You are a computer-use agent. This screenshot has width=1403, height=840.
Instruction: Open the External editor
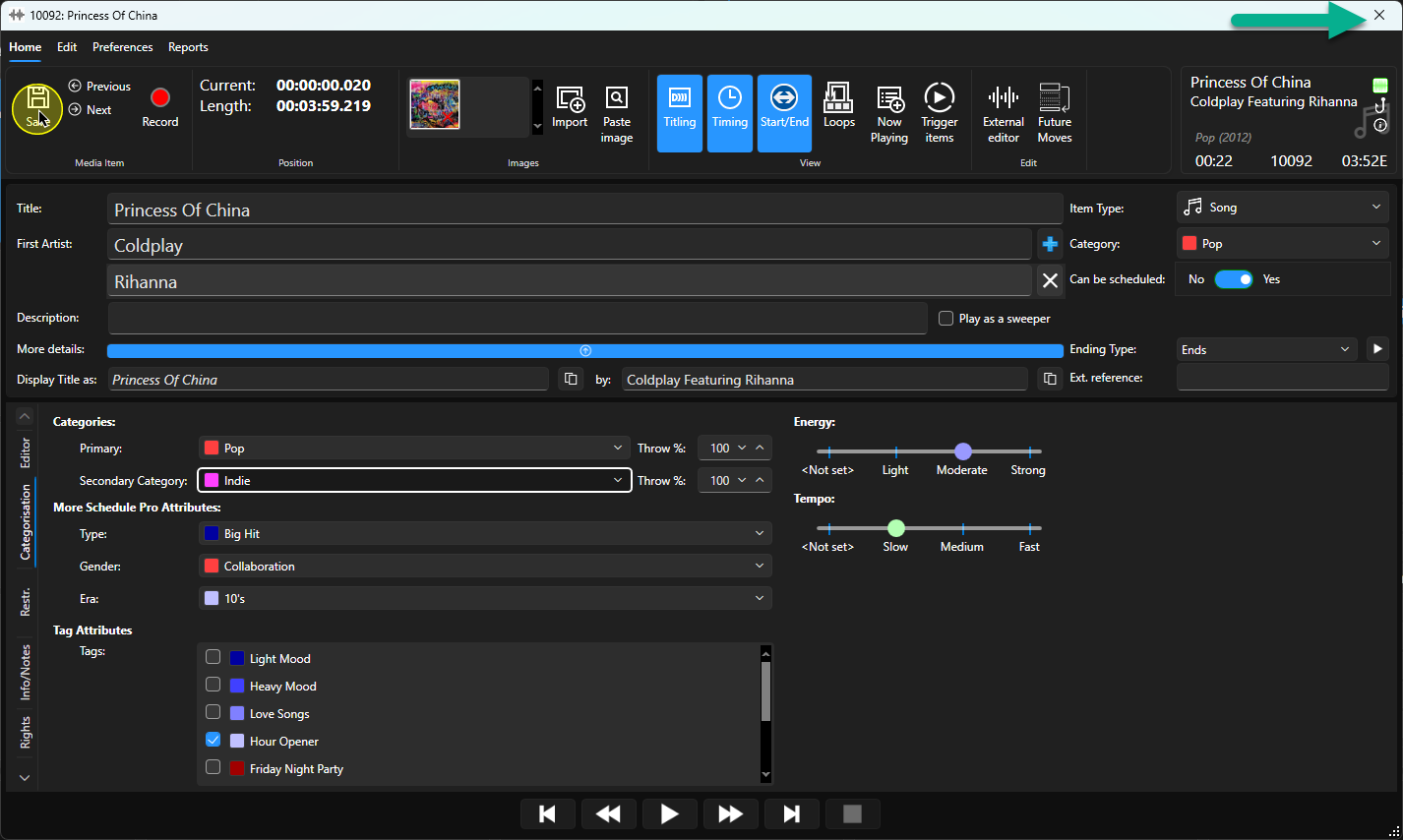coord(1004,113)
